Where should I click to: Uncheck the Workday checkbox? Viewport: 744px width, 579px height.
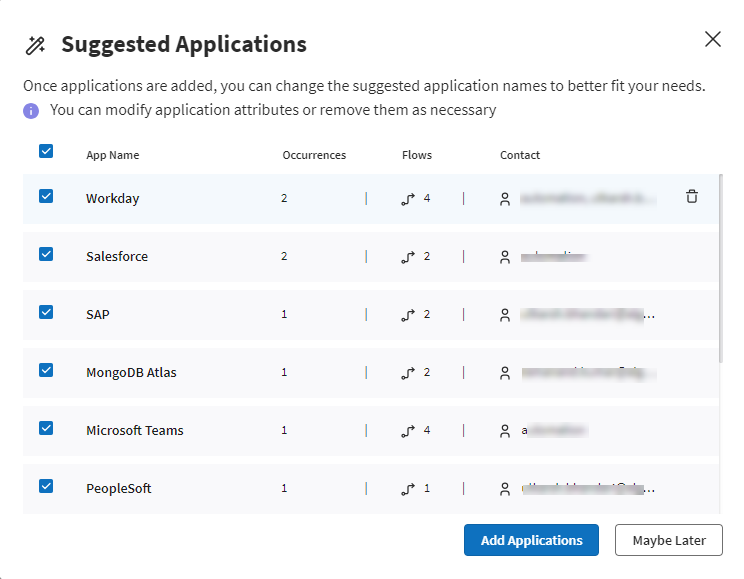coord(46,196)
